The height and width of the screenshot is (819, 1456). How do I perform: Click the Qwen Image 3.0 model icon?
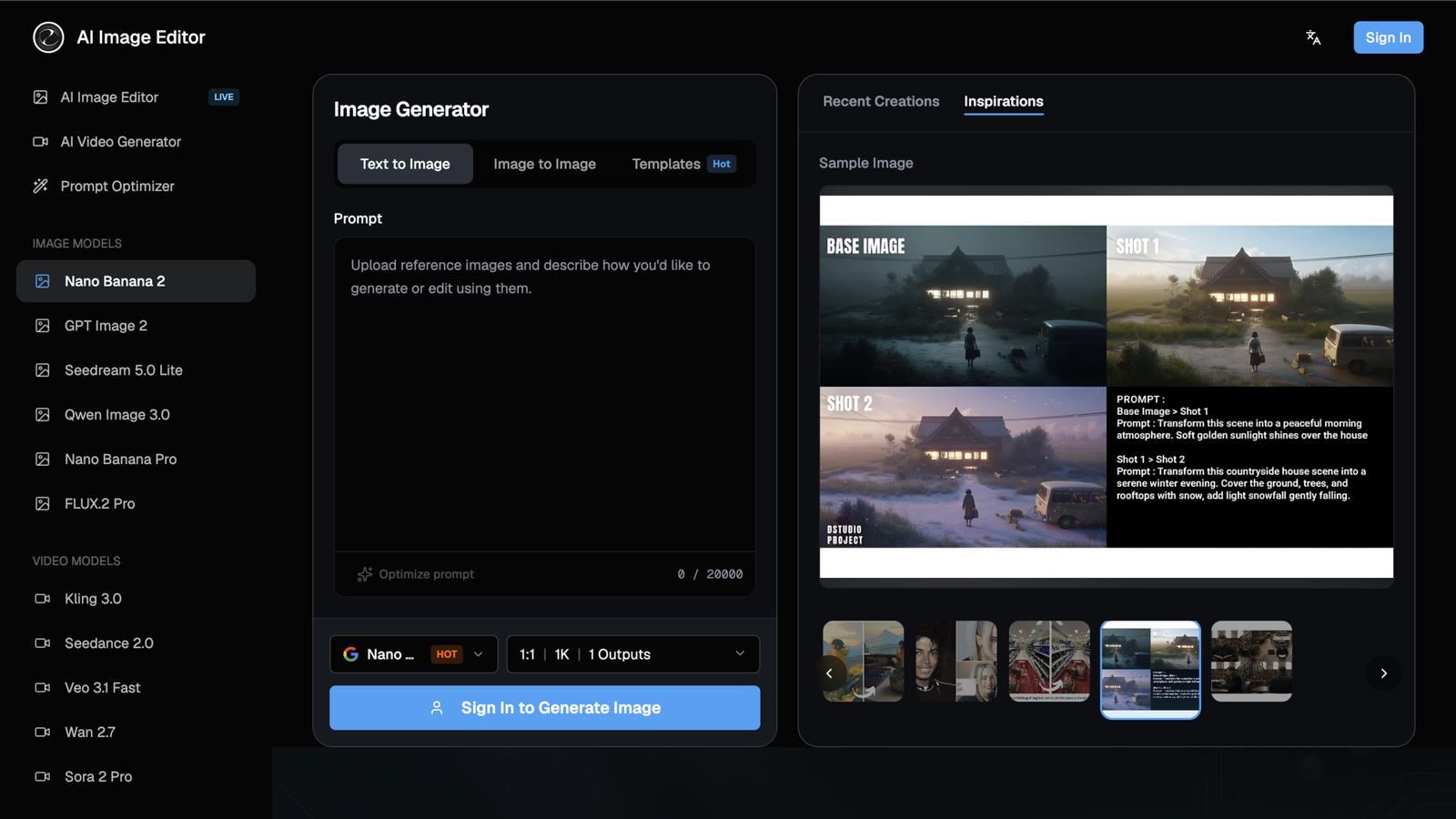[x=43, y=415]
